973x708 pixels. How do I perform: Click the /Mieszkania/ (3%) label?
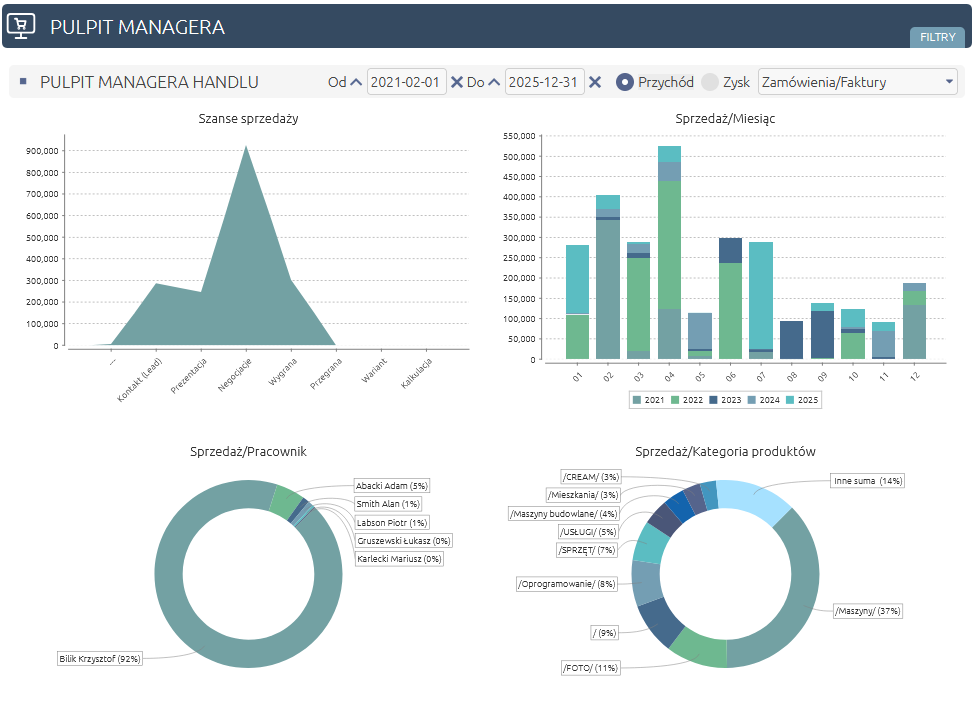coord(583,495)
